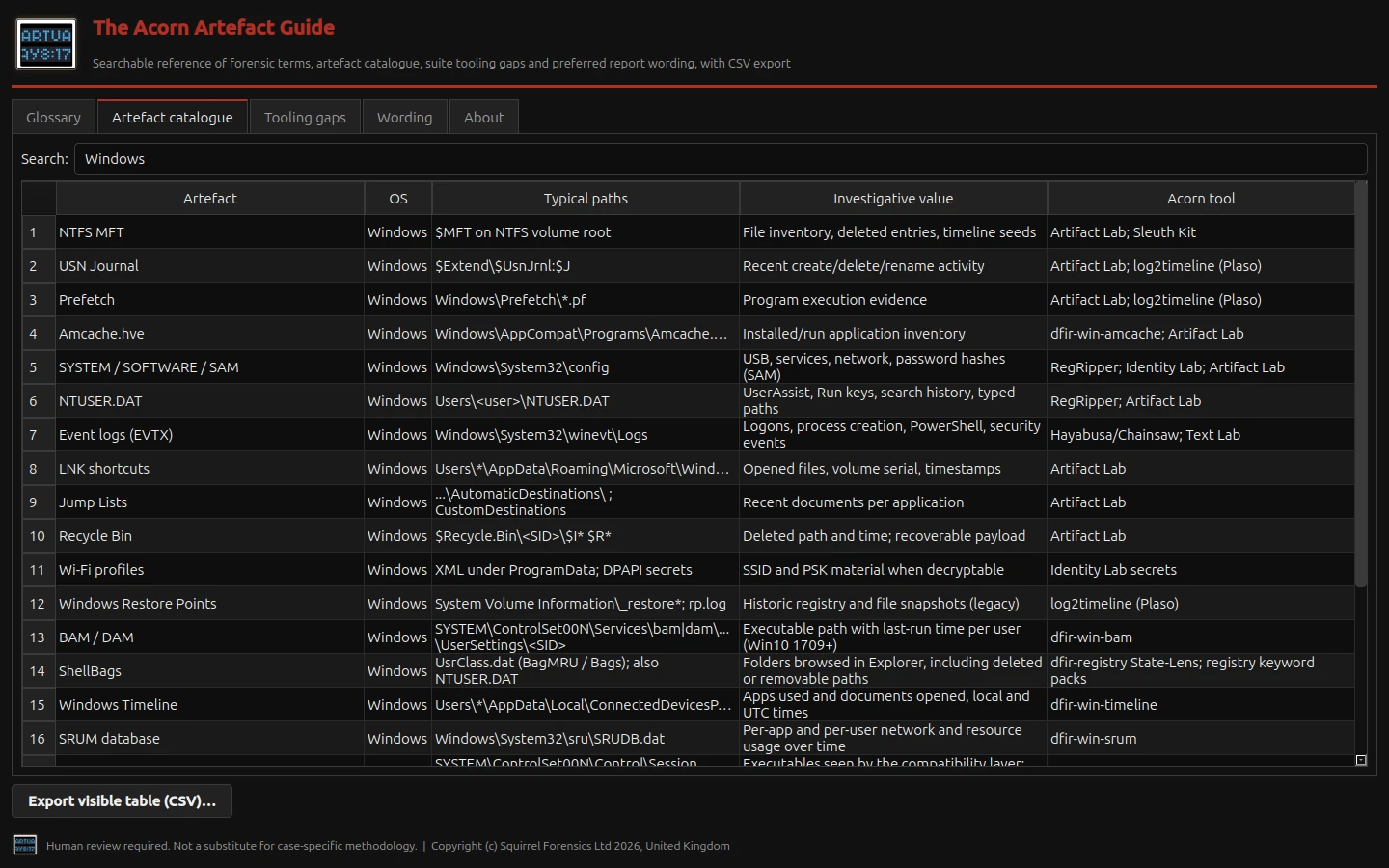The height and width of the screenshot is (868, 1389).
Task: Select the dfir-win-bam tool cell
Action: [x=1201, y=637]
